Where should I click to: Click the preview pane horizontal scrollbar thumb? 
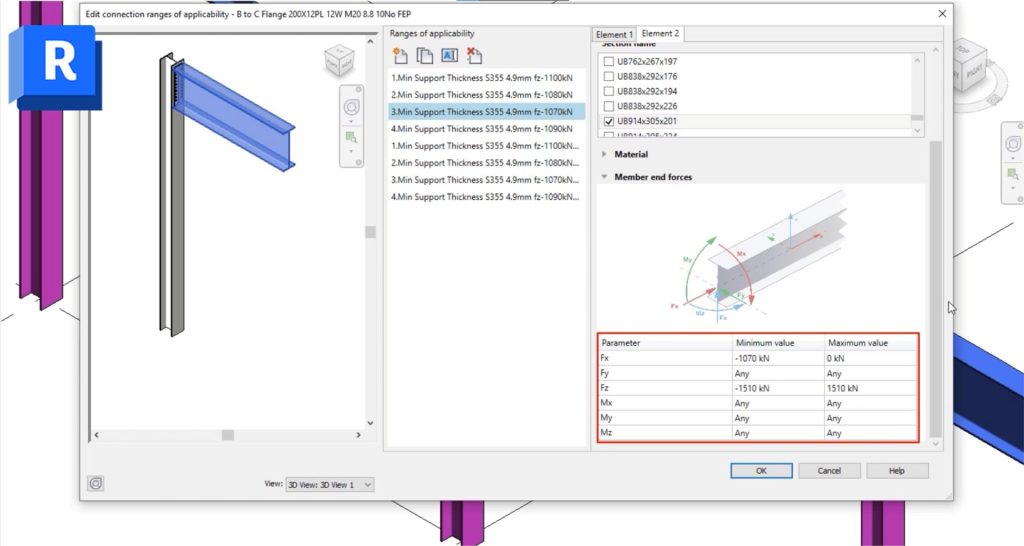(x=228, y=435)
